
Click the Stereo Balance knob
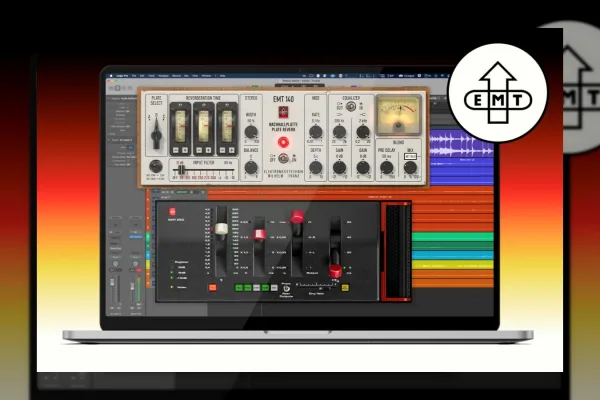[251, 167]
